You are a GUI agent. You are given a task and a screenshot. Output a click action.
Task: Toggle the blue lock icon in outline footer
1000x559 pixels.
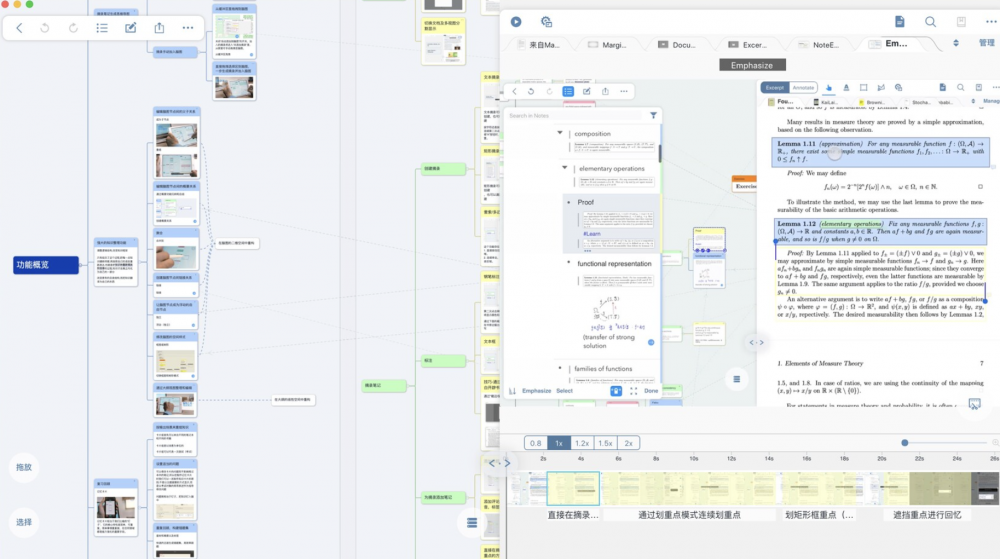[615, 391]
